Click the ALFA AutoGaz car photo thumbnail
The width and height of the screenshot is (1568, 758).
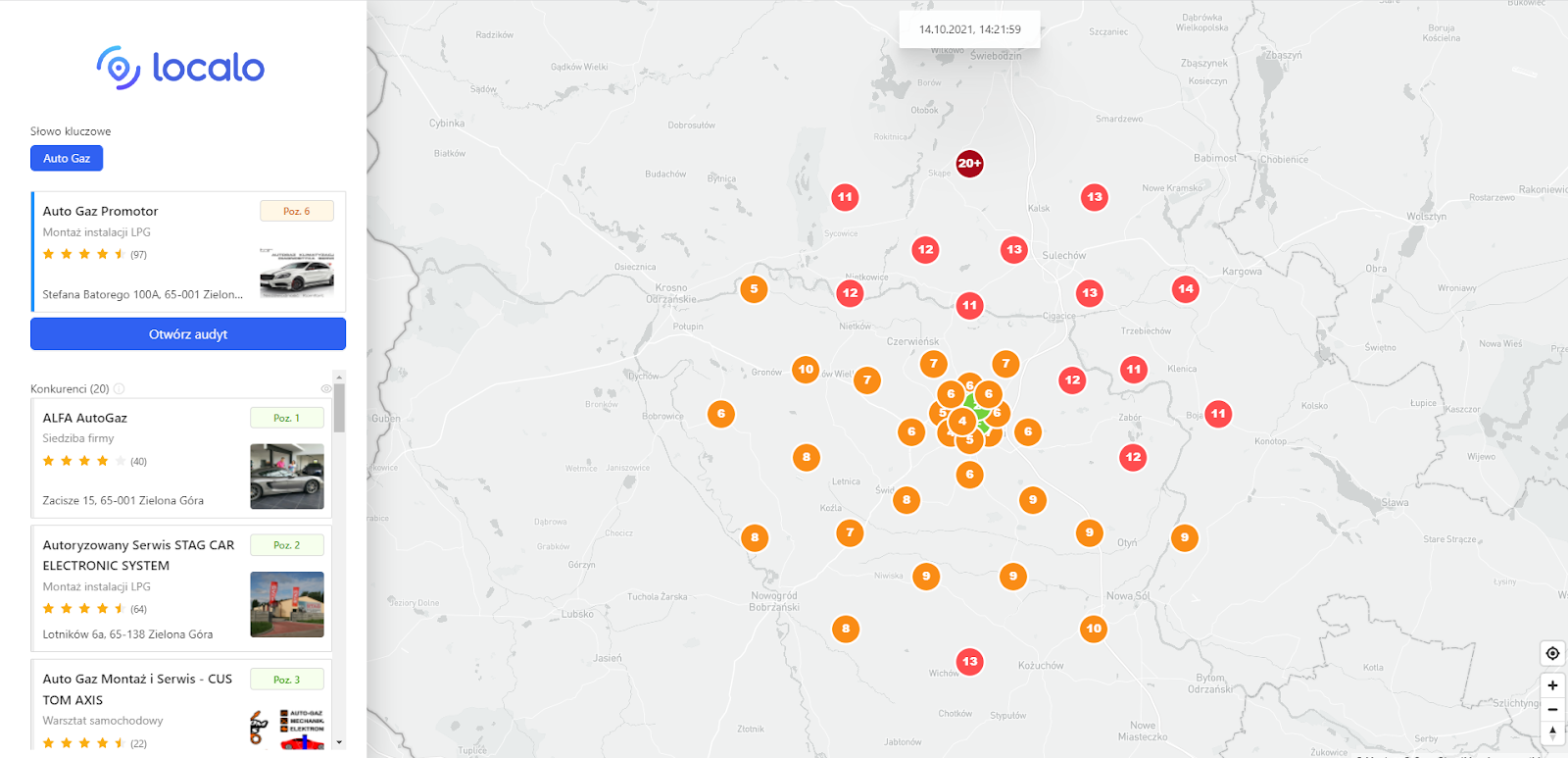click(x=287, y=477)
